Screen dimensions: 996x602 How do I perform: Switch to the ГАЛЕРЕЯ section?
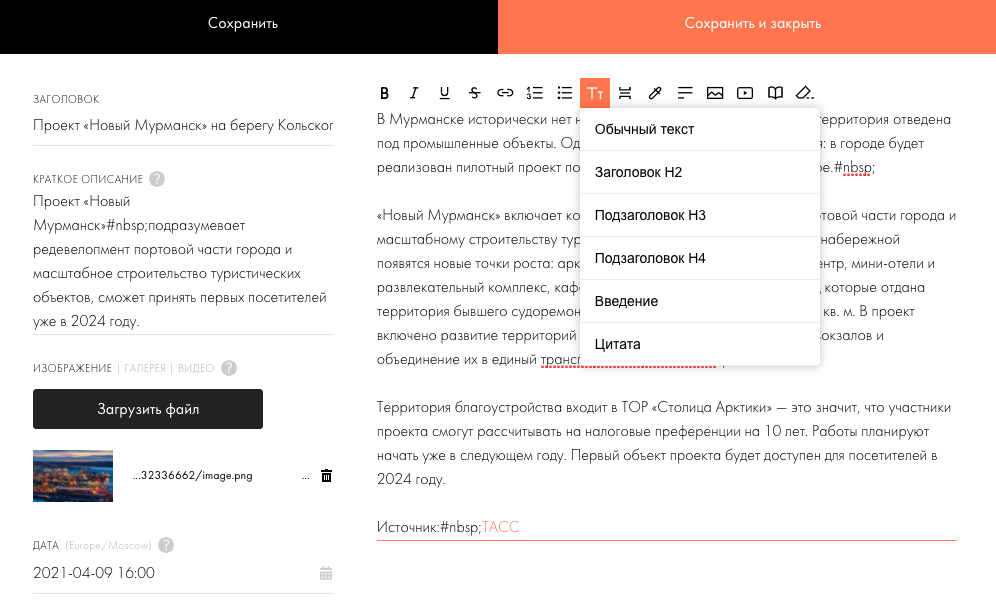146,368
